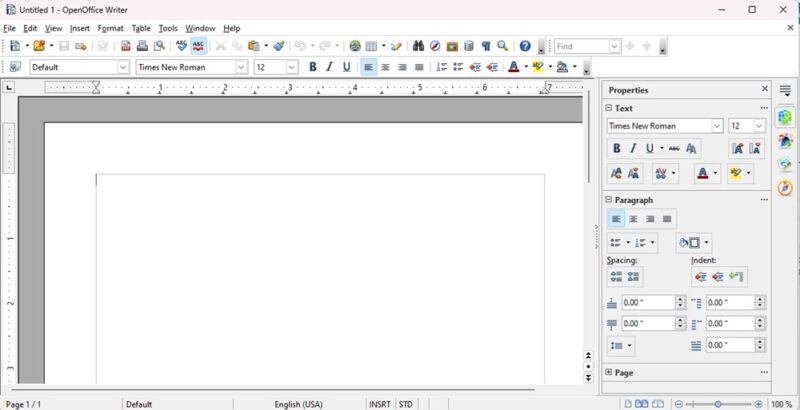Viewport: 800px width, 410px height.
Task: Open sidebar Navigator compass icon
Action: (785, 188)
